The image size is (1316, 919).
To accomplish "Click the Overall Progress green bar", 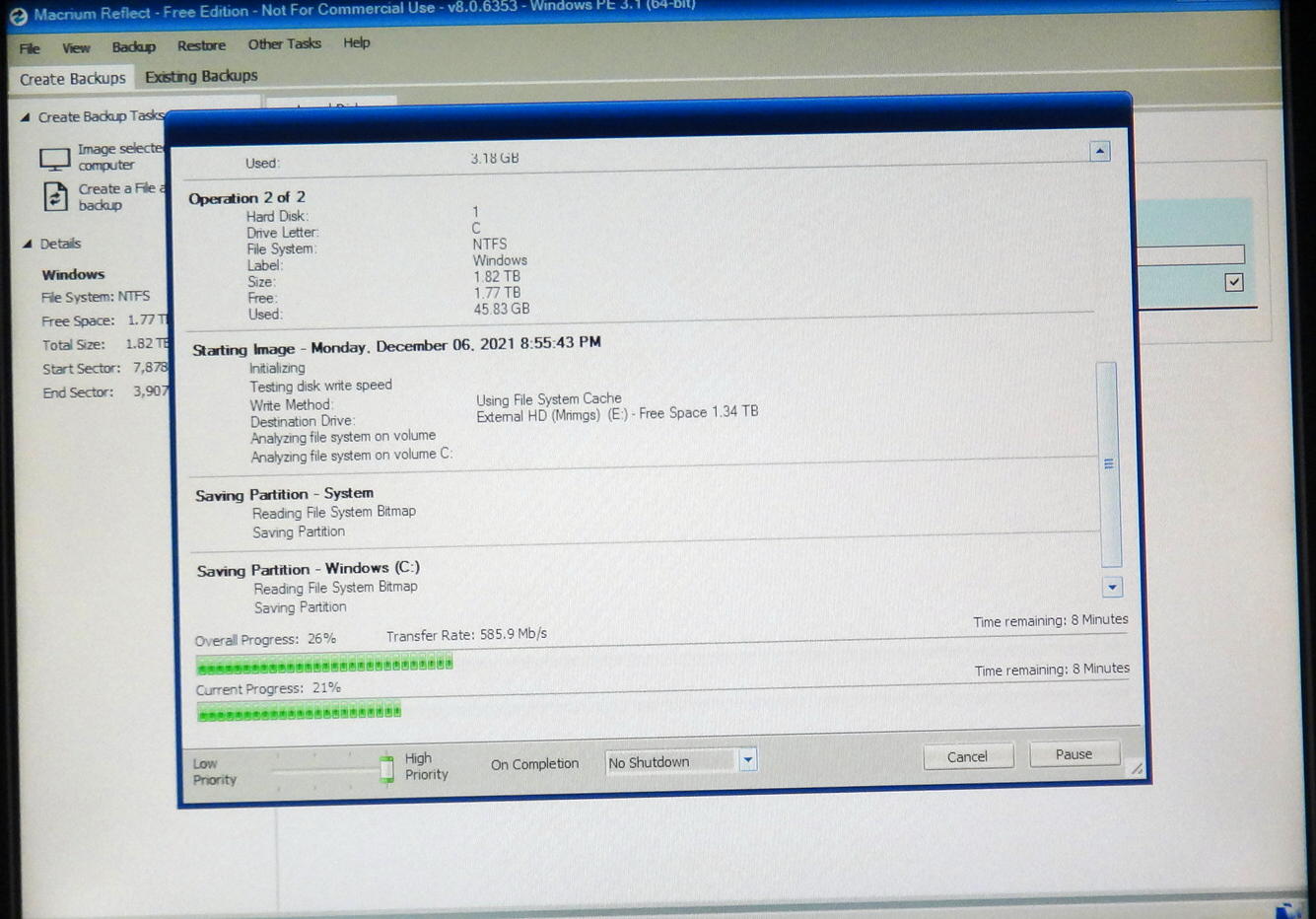I will [324, 665].
